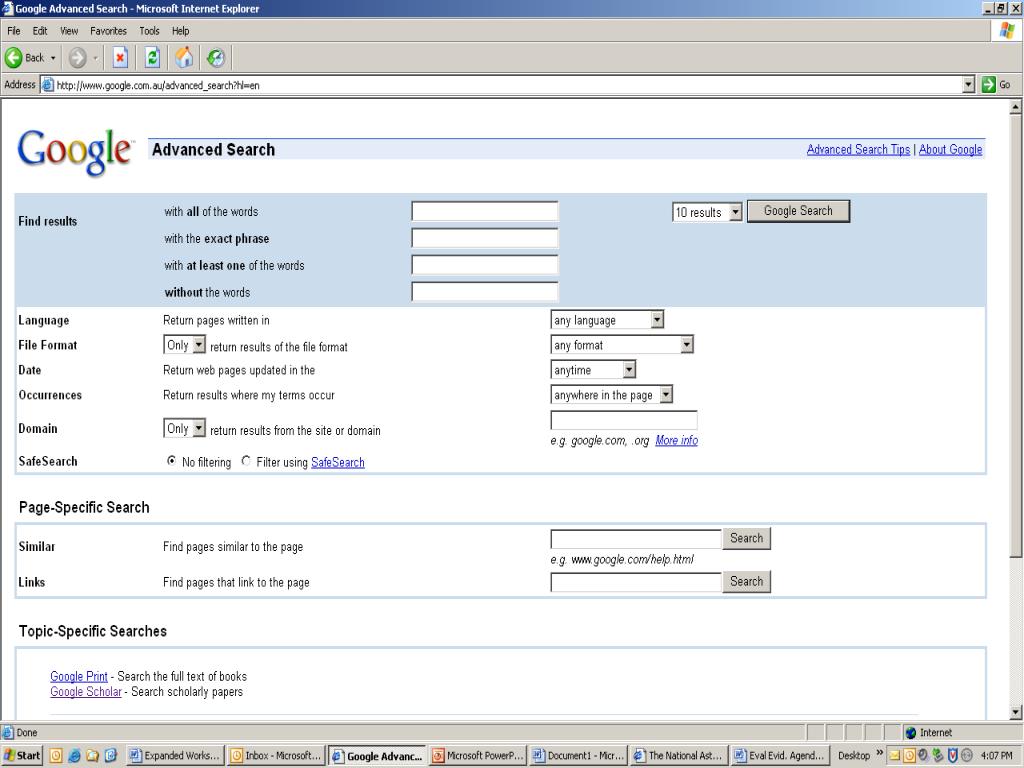Focus the 'with all of the words' field
The width and height of the screenshot is (1024, 768).
tap(485, 211)
